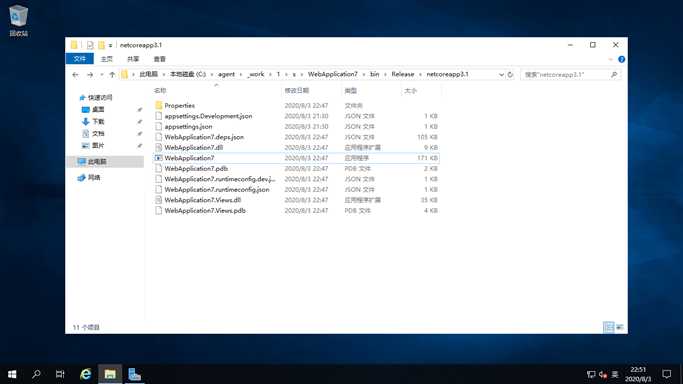This screenshot has width=683, height=384.
Task: Open taskbar search
Action: (36, 374)
